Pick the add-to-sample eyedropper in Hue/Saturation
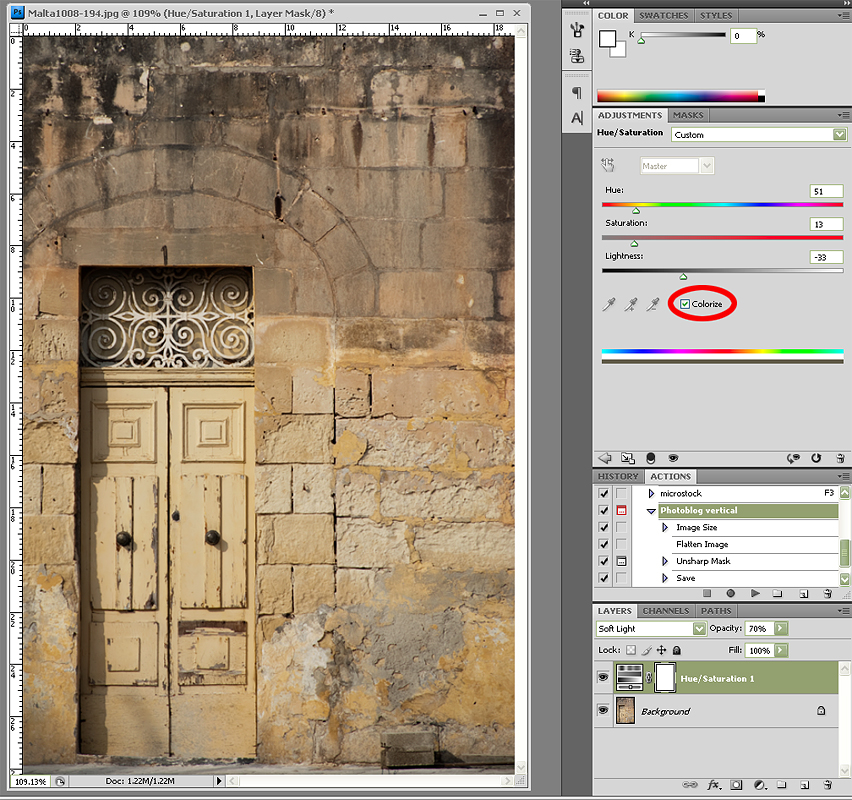The height and width of the screenshot is (800, 852). [x=629, y=305]
